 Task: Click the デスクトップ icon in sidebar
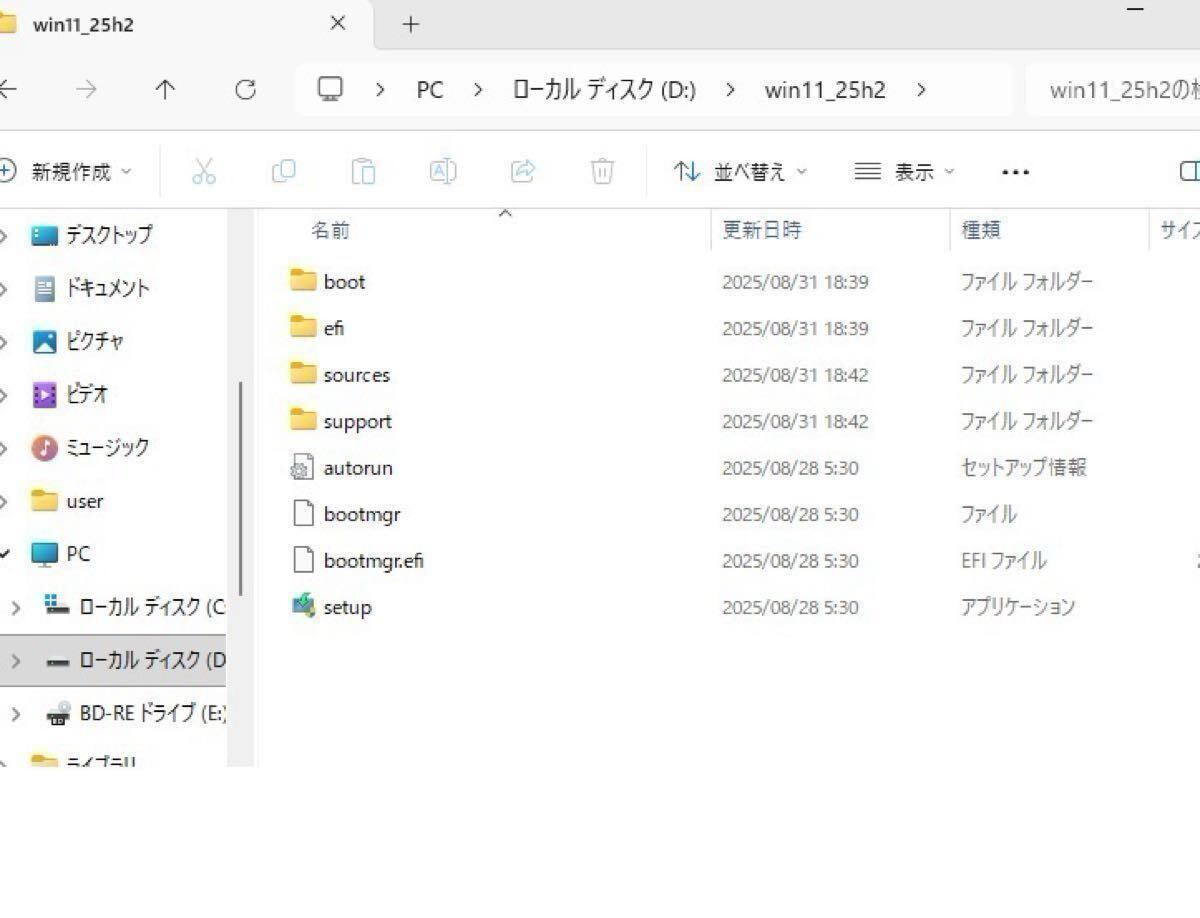pyautogui.click(x=45, y=236)
